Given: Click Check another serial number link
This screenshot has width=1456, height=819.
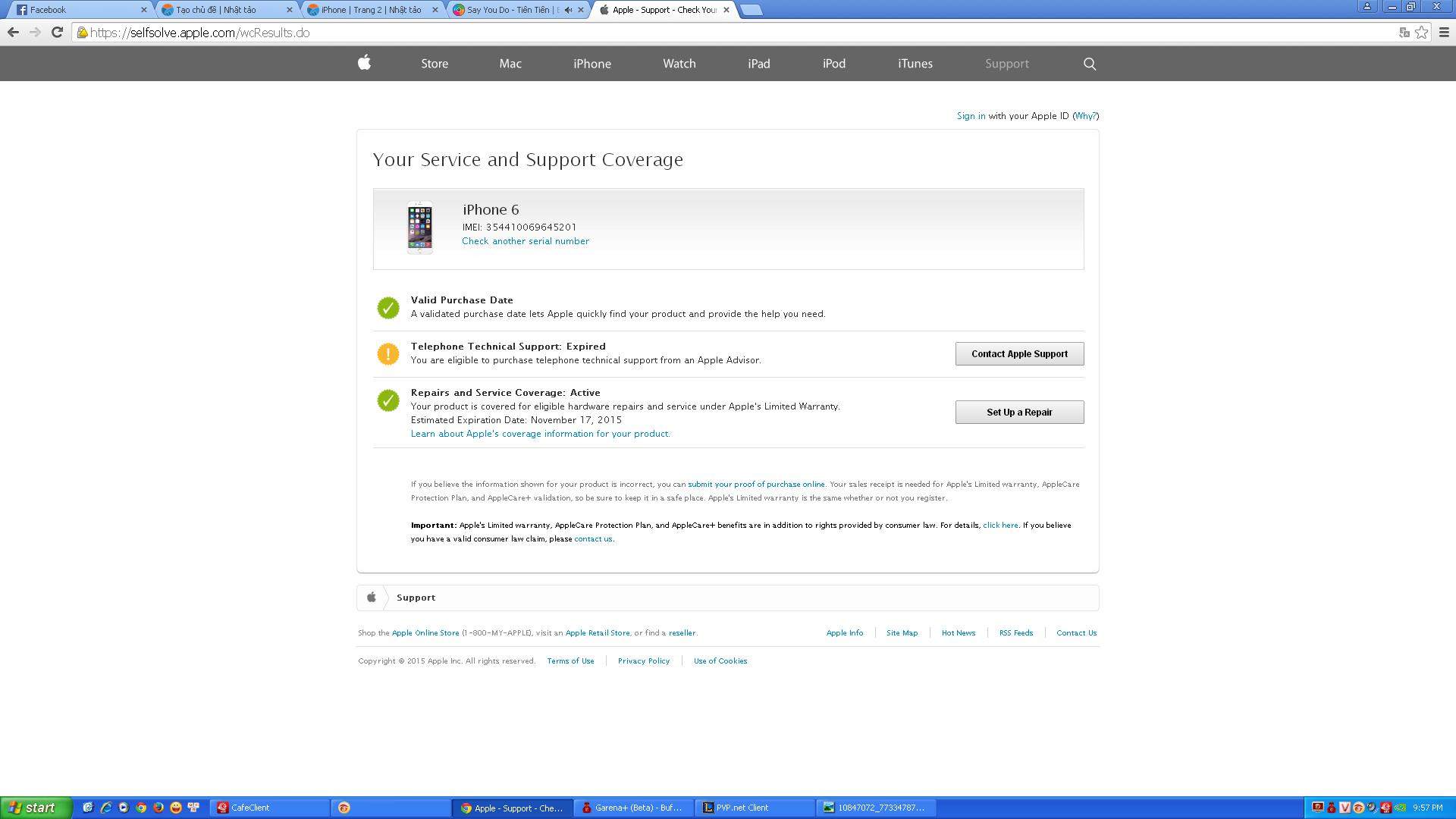Looking at the screenshot, I should (525, 241).
